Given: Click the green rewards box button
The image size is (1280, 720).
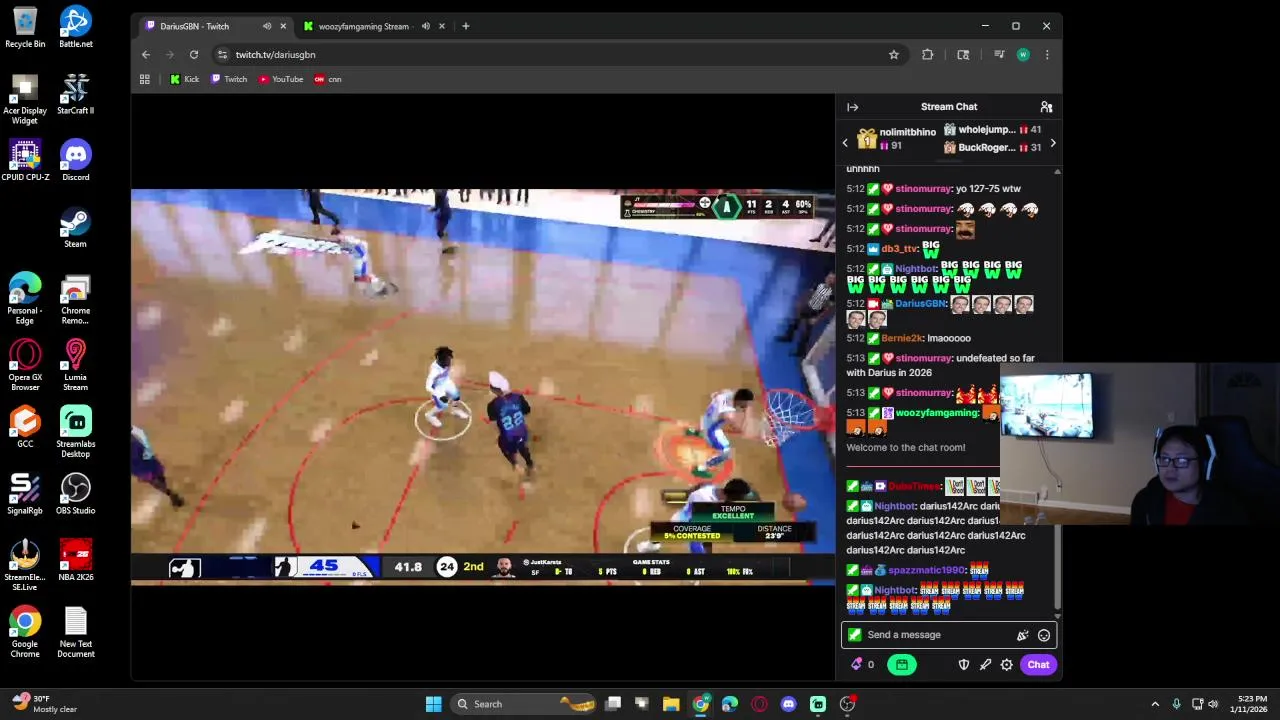Looking at the screenshot, I should pyautogui.click(x=902, y=665).
